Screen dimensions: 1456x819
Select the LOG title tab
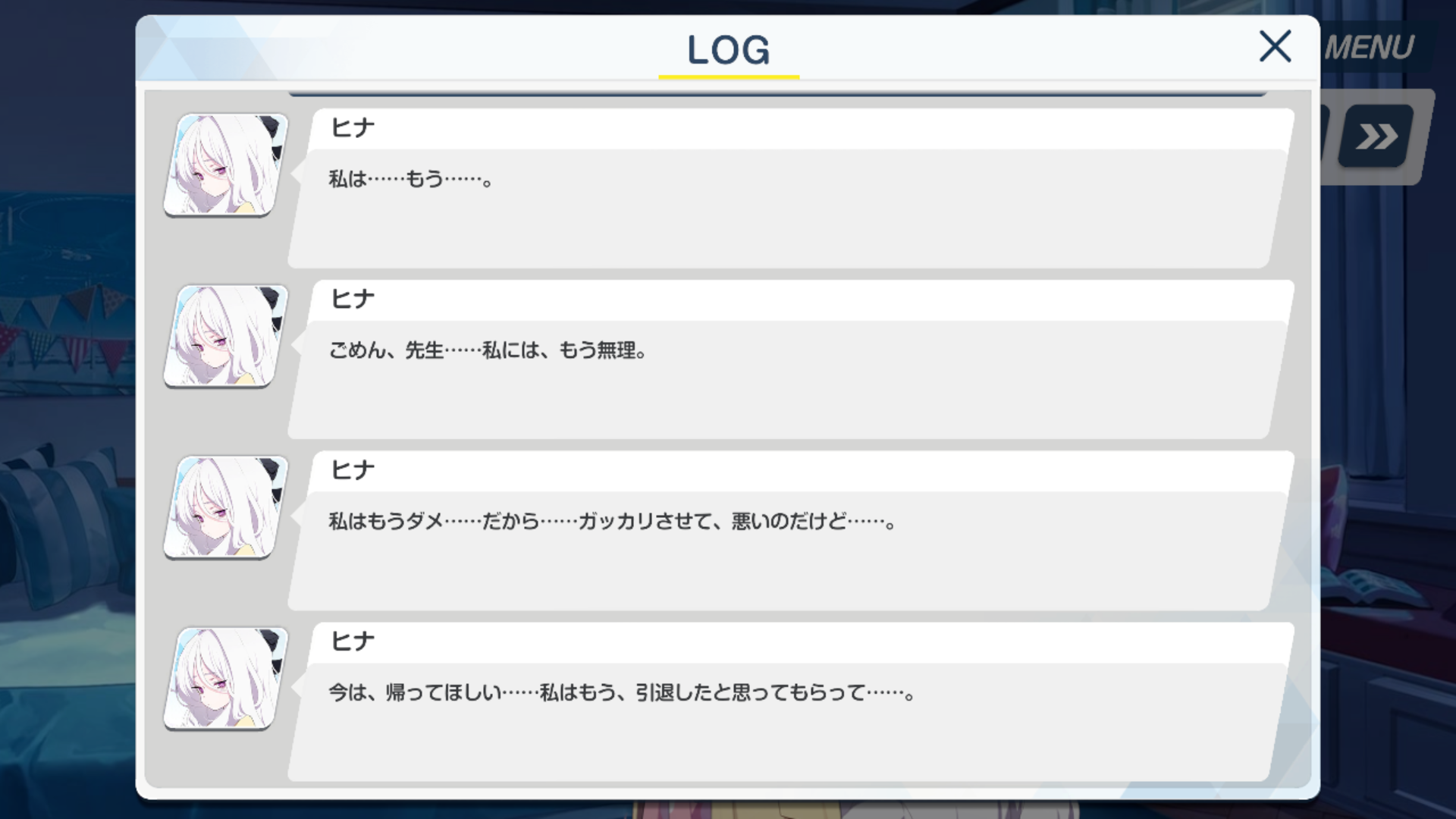(728, 50)
